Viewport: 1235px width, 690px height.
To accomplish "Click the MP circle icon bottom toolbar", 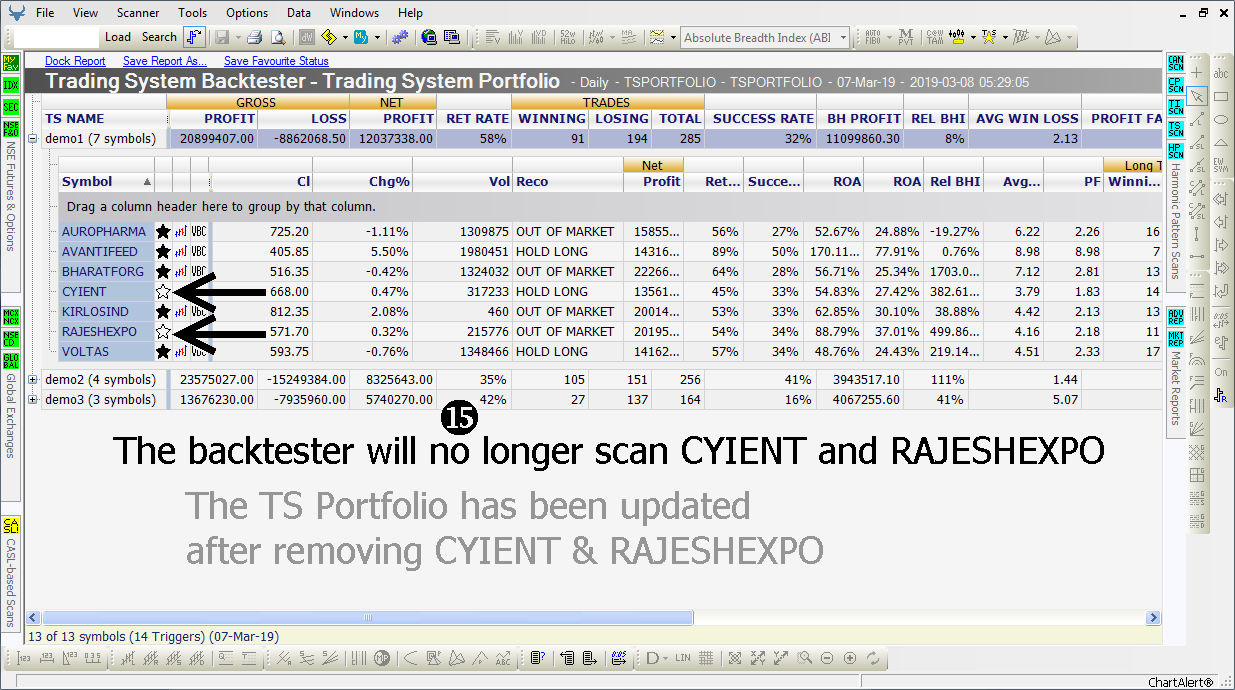I will pos(382,658).
